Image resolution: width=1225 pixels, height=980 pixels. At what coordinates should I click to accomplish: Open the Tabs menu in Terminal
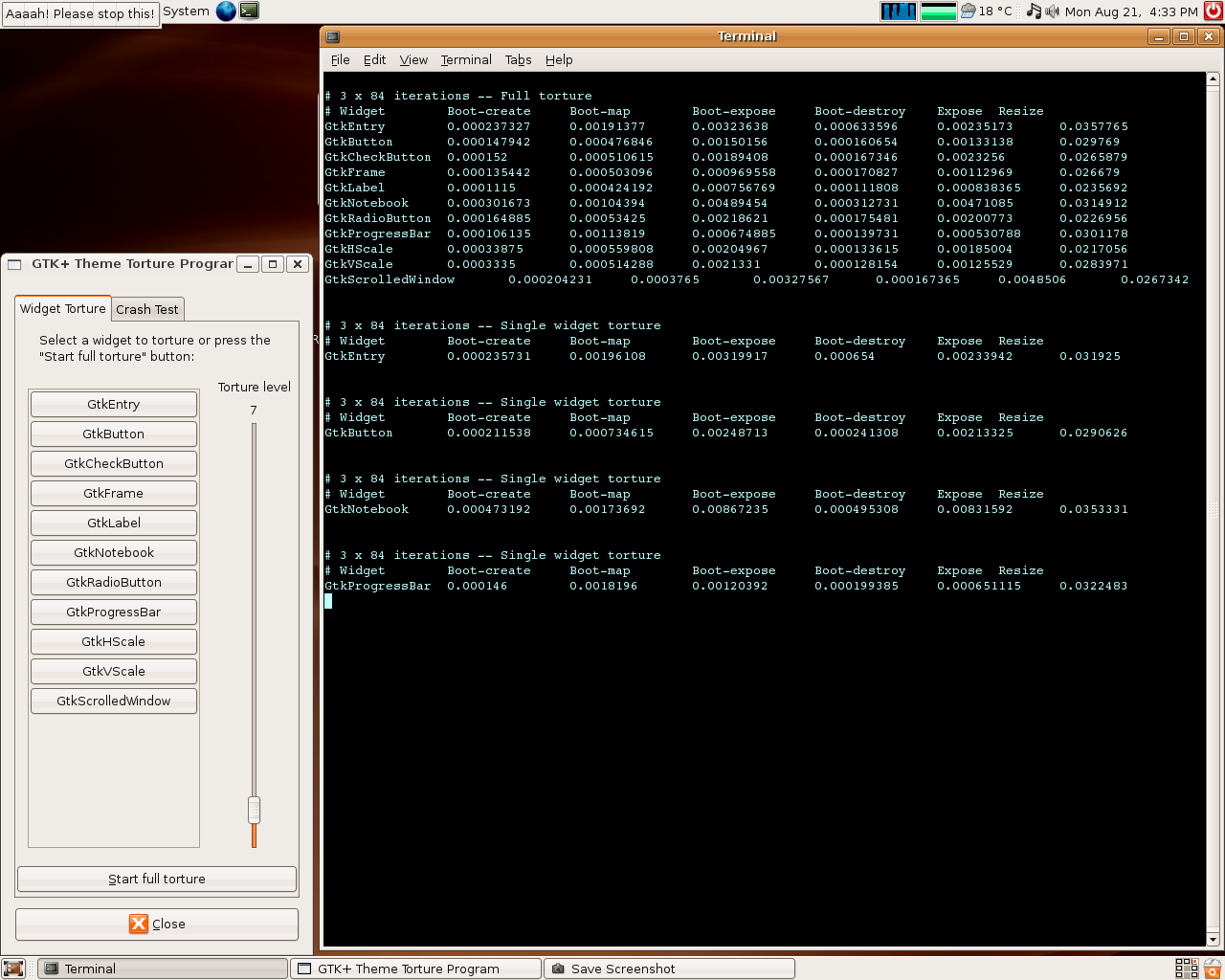point(518,59)
